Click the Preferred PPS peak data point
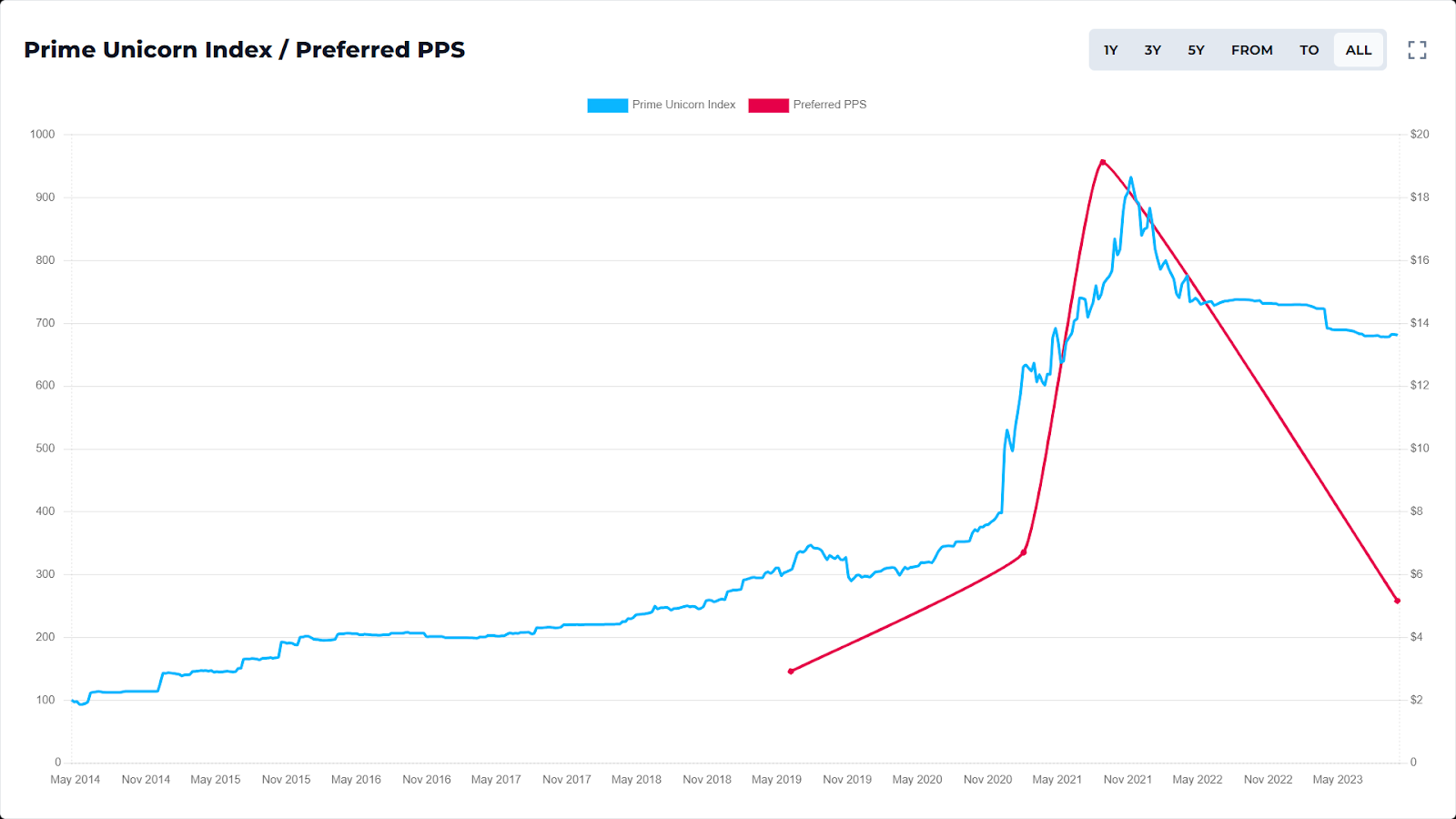Screen dimensions: 1456x819 (x=1103, y=162)
